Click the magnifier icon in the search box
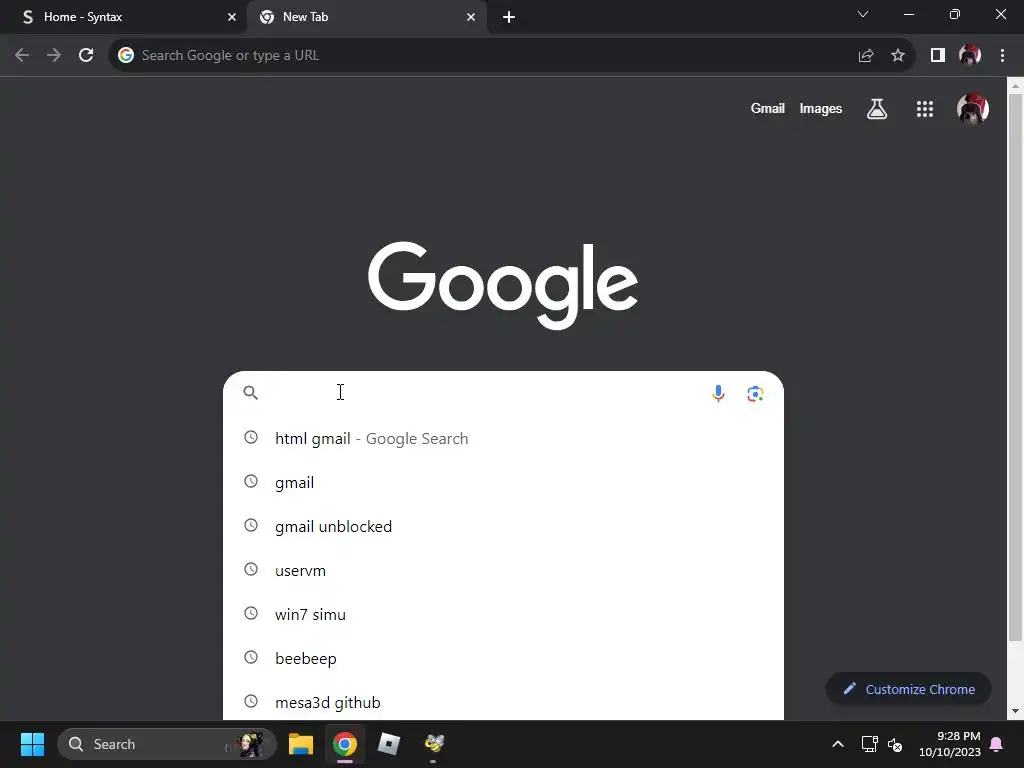 [251, 392]
